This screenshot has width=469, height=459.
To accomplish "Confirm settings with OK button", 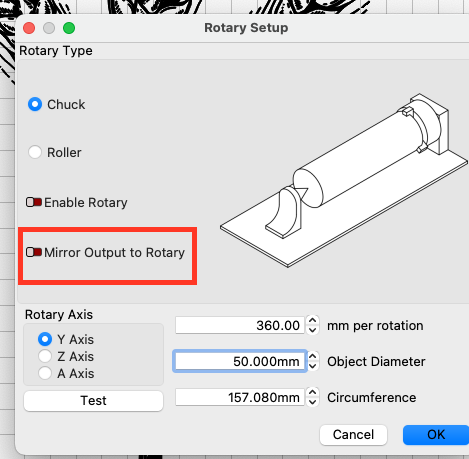I will click(x=436, y=435).
